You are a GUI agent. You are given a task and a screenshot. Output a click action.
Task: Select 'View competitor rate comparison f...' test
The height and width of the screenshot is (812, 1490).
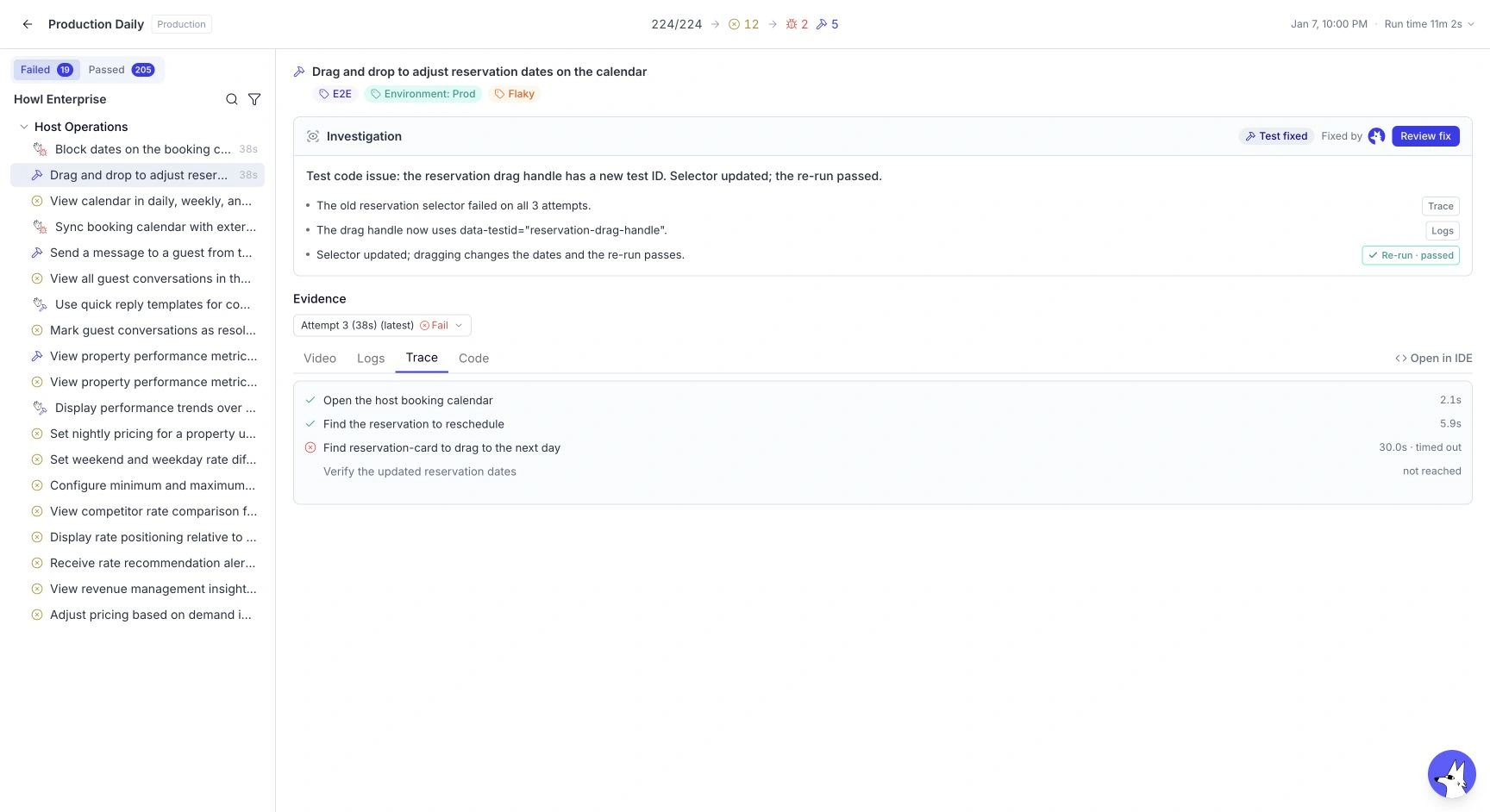(x=138, y=511)
